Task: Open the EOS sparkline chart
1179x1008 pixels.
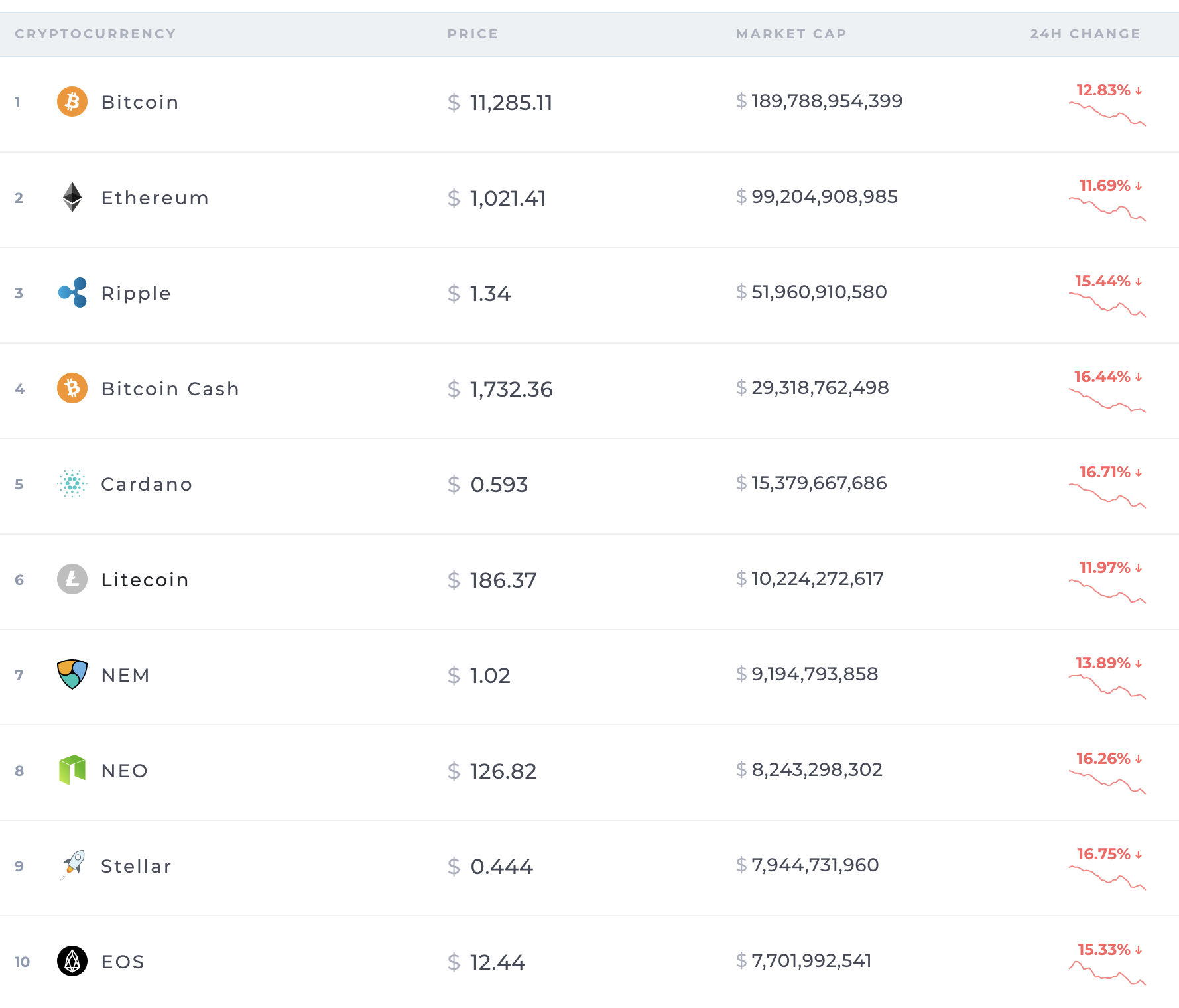Action: click(x=1107, y=974)
